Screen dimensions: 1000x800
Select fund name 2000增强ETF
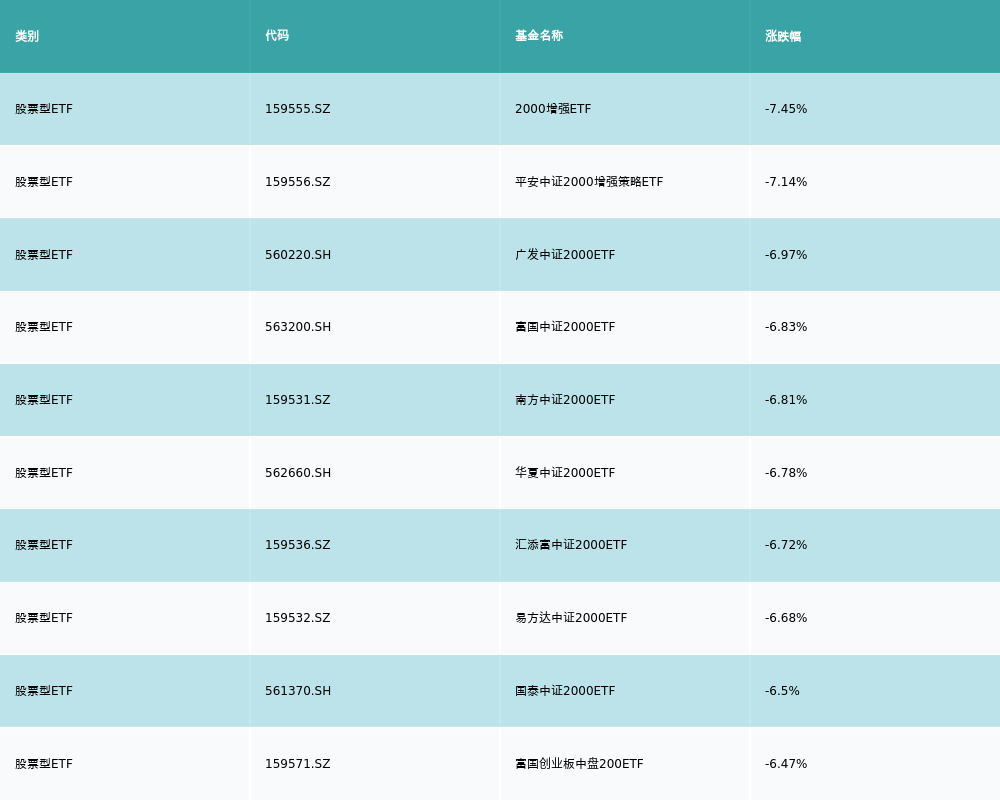[x=553, y=109]
